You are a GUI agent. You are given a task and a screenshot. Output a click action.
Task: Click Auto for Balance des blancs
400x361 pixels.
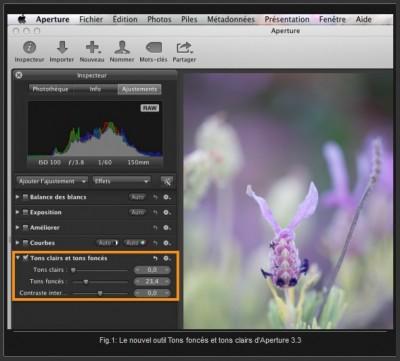pos(138,197)
